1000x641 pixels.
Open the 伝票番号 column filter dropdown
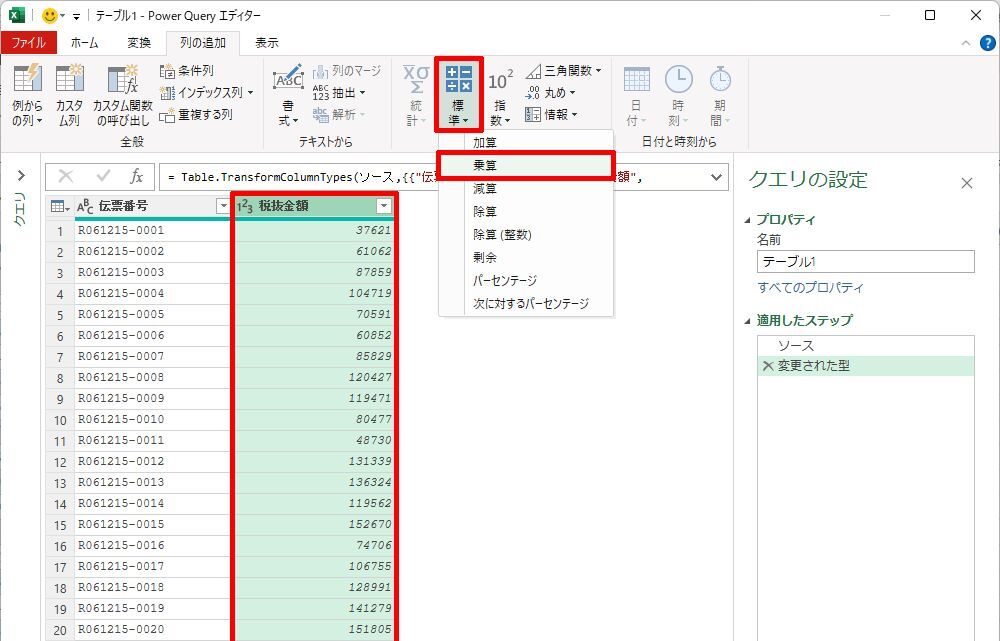tap(223, 206)
